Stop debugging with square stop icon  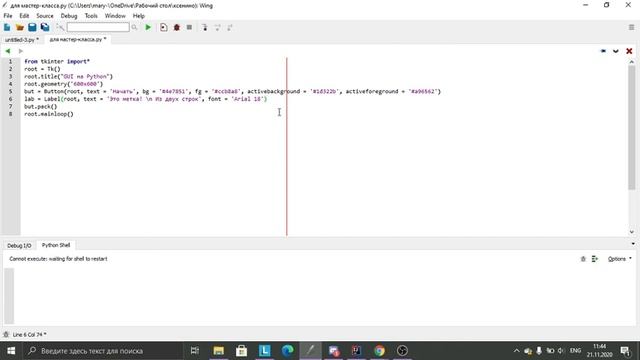click(x=189, y=27)
